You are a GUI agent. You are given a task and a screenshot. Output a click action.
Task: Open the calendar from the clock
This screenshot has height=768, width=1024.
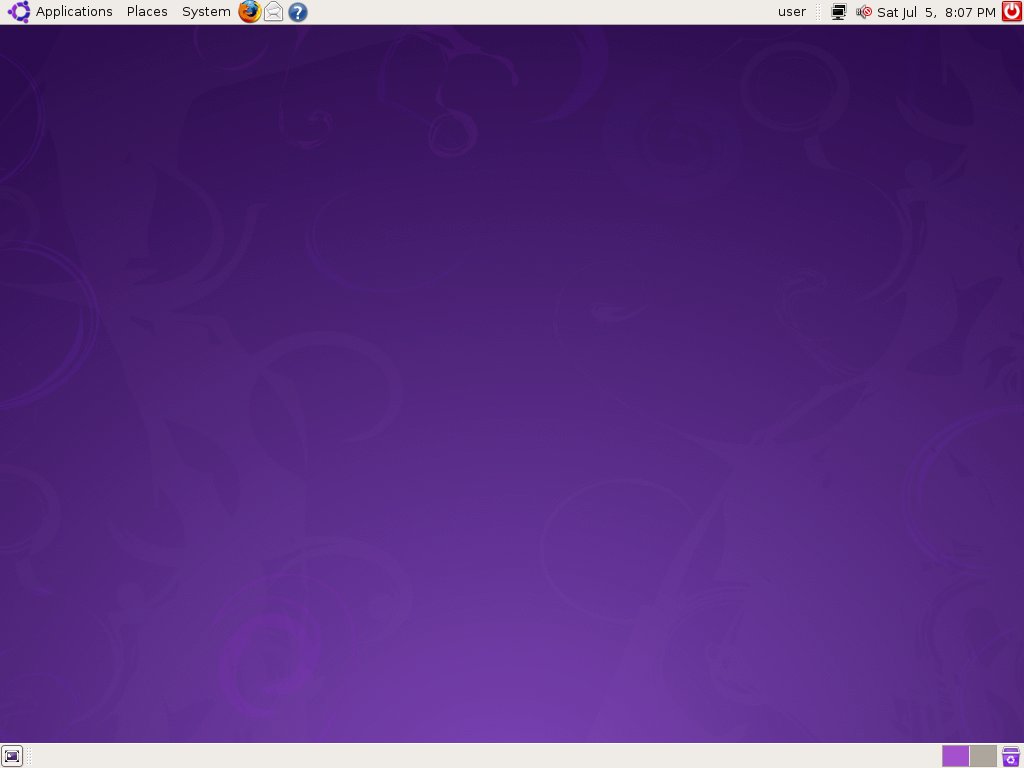pyautogui.click(x=936, y=12)
